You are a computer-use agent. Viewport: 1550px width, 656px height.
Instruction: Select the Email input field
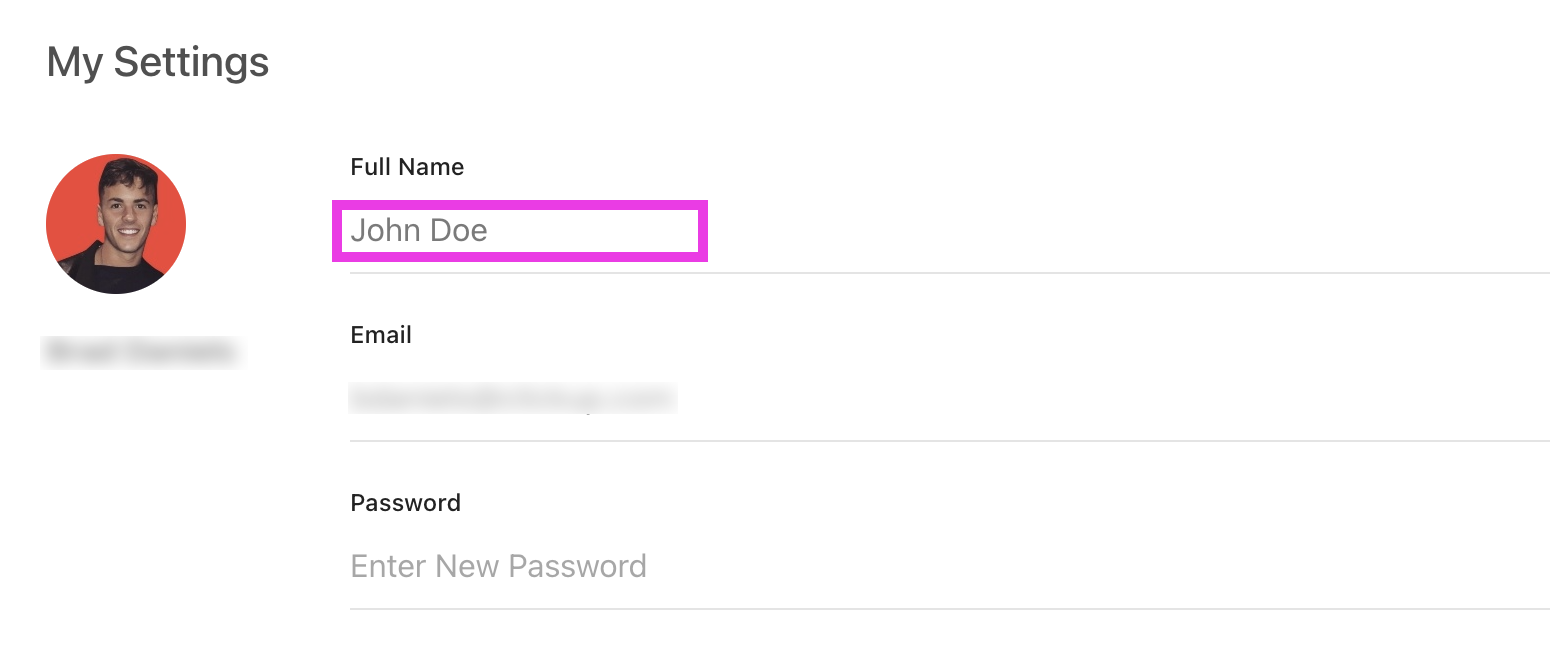tap(949, 399)
